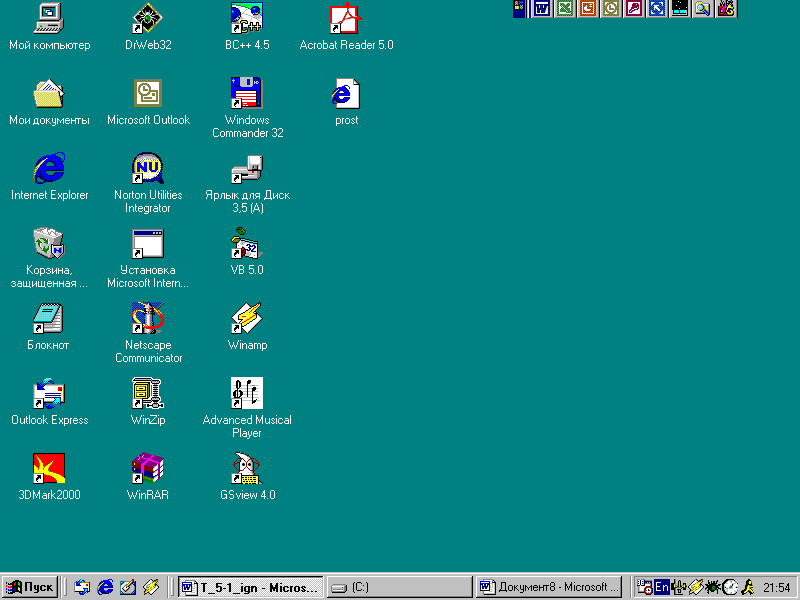800x600 pixels.
Task: Click the starry screen icon in Office shortcut bar
Action: (x=680, y=9)
